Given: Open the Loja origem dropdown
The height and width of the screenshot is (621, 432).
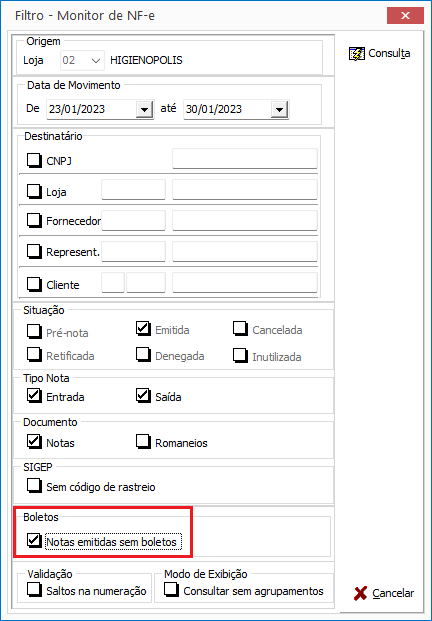Looking at the screenshot, I should 95,61.
